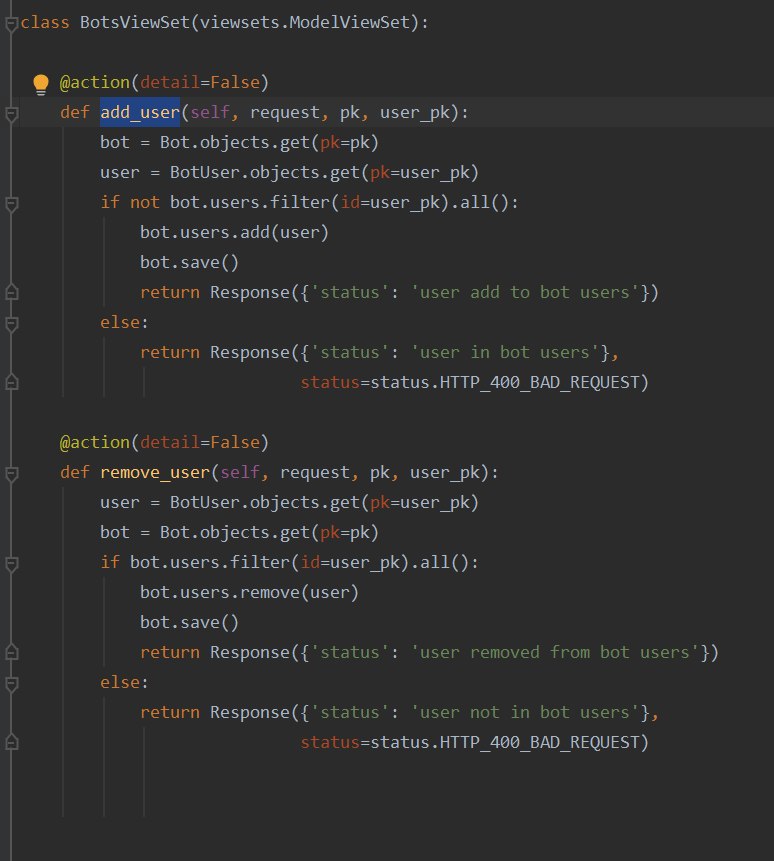Click the remove_user function name
774x861 pixels.
(x=155, y=473)
